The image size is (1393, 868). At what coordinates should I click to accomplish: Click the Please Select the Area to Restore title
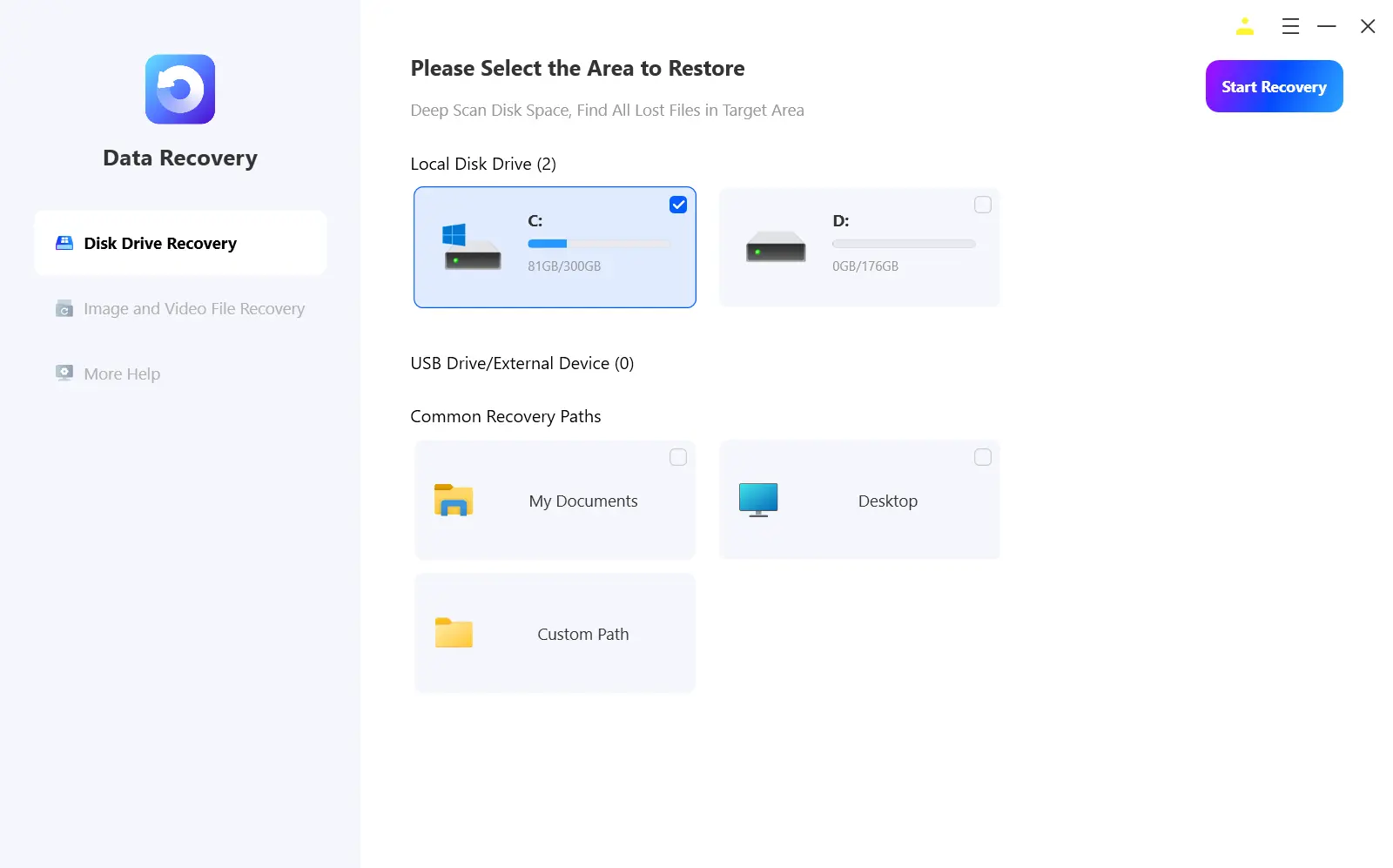click(x=577, y=68)
